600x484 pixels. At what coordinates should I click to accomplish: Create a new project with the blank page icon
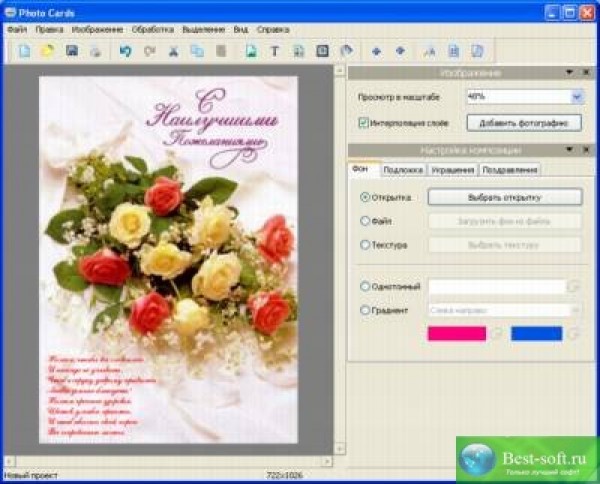coord(24,51)
